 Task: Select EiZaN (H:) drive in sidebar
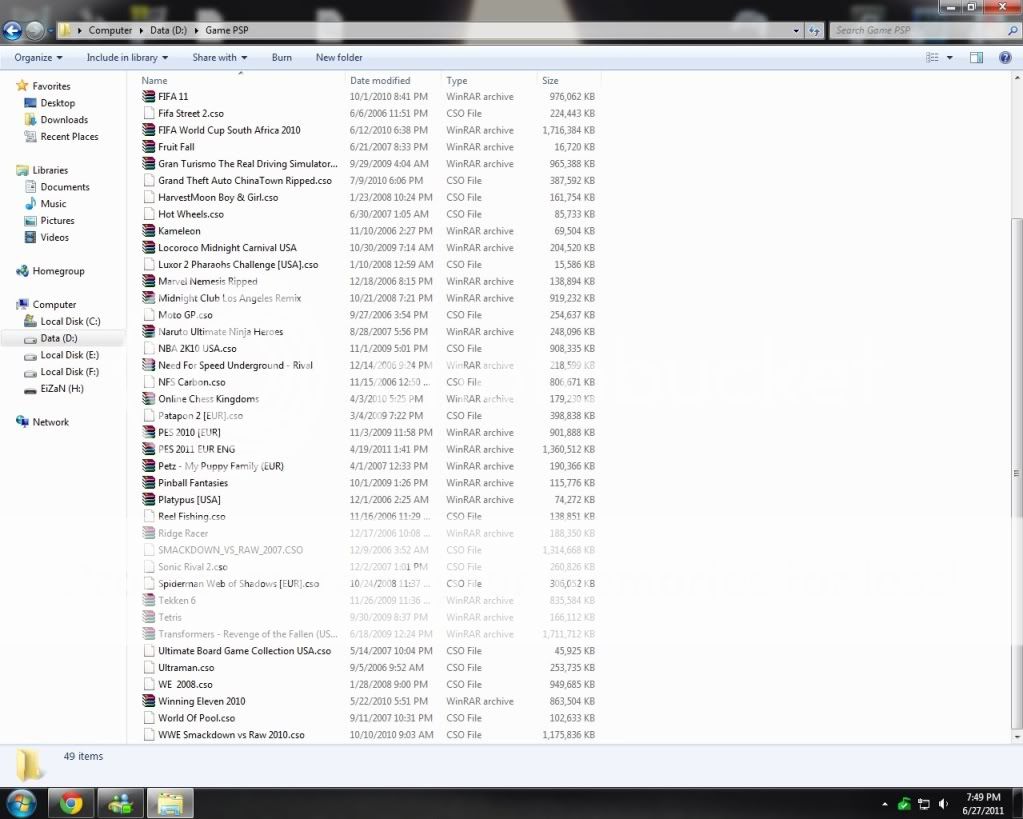[62, 388]
